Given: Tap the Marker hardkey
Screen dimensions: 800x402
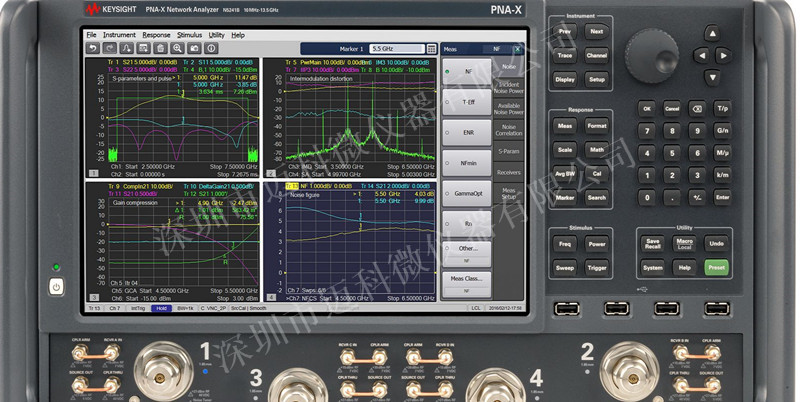Looking at the screenshot, I should 564,198.
